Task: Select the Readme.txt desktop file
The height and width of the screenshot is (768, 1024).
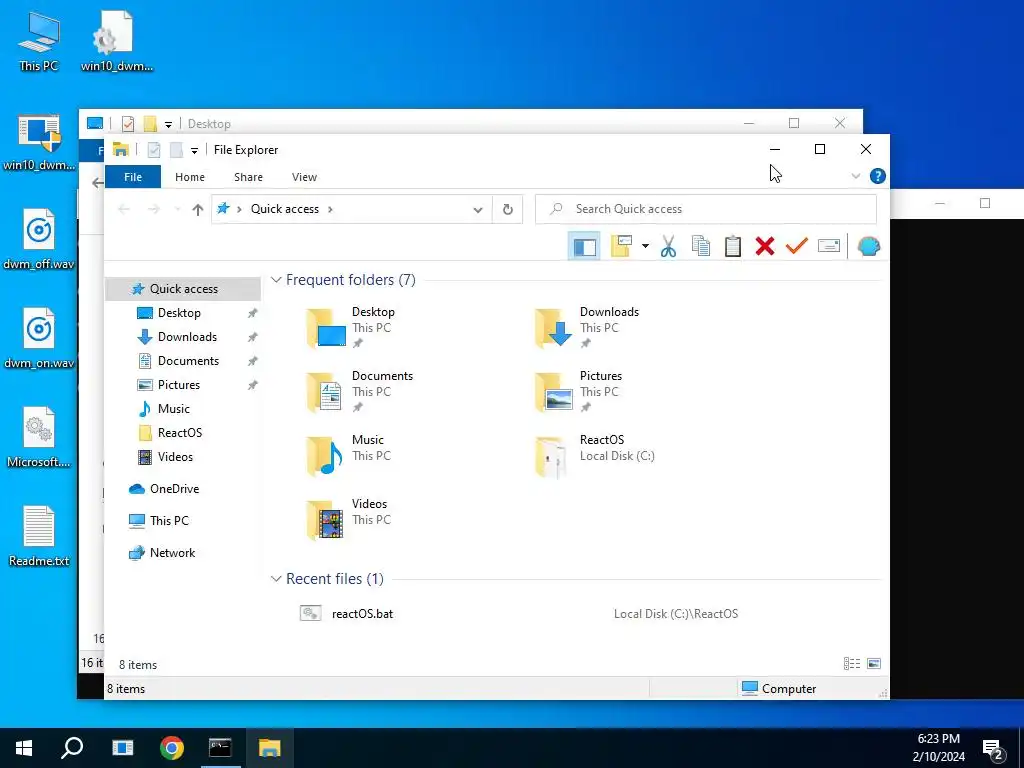Action: point(39,536)
